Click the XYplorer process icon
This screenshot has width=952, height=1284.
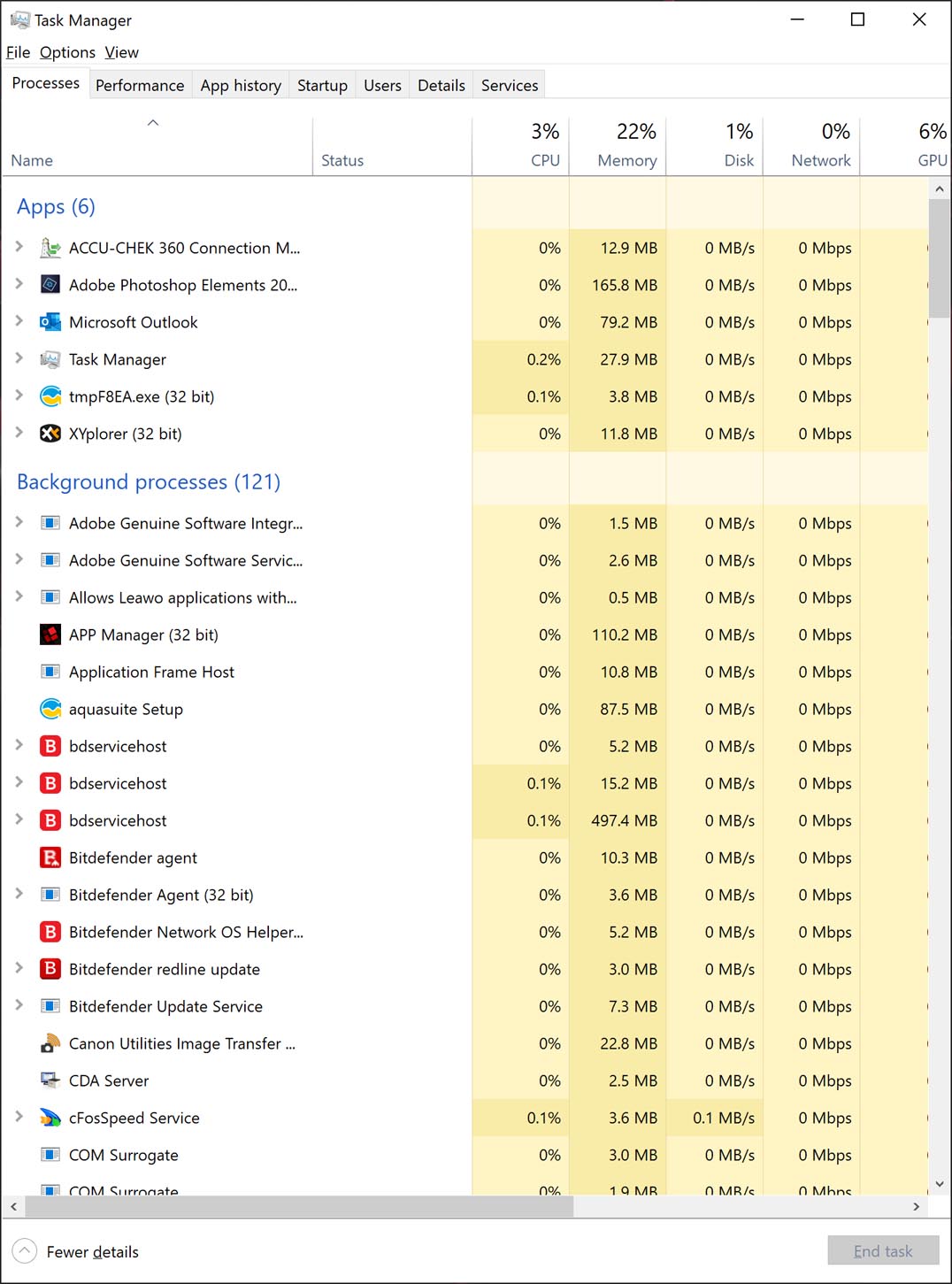tap(50, 434)
